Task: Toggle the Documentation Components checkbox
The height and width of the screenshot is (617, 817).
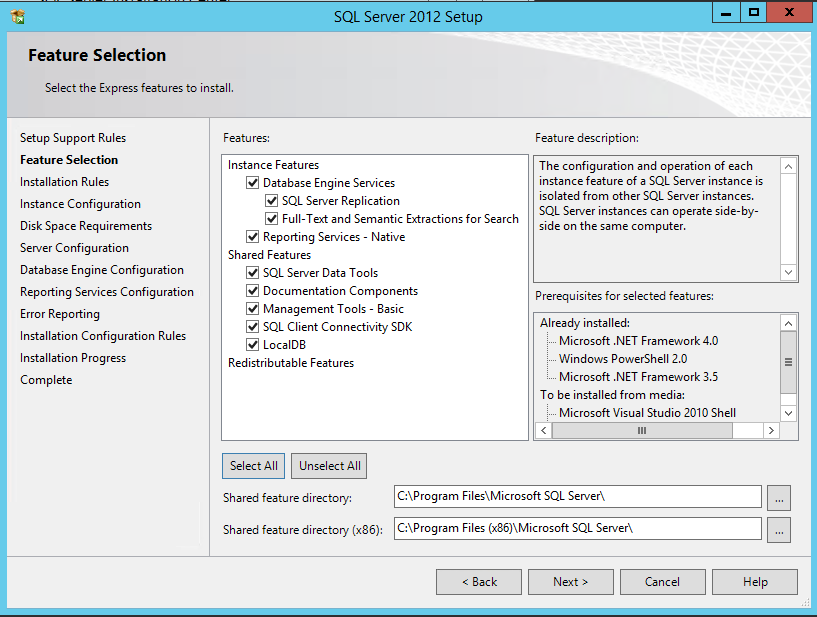Action: (253, 291)
